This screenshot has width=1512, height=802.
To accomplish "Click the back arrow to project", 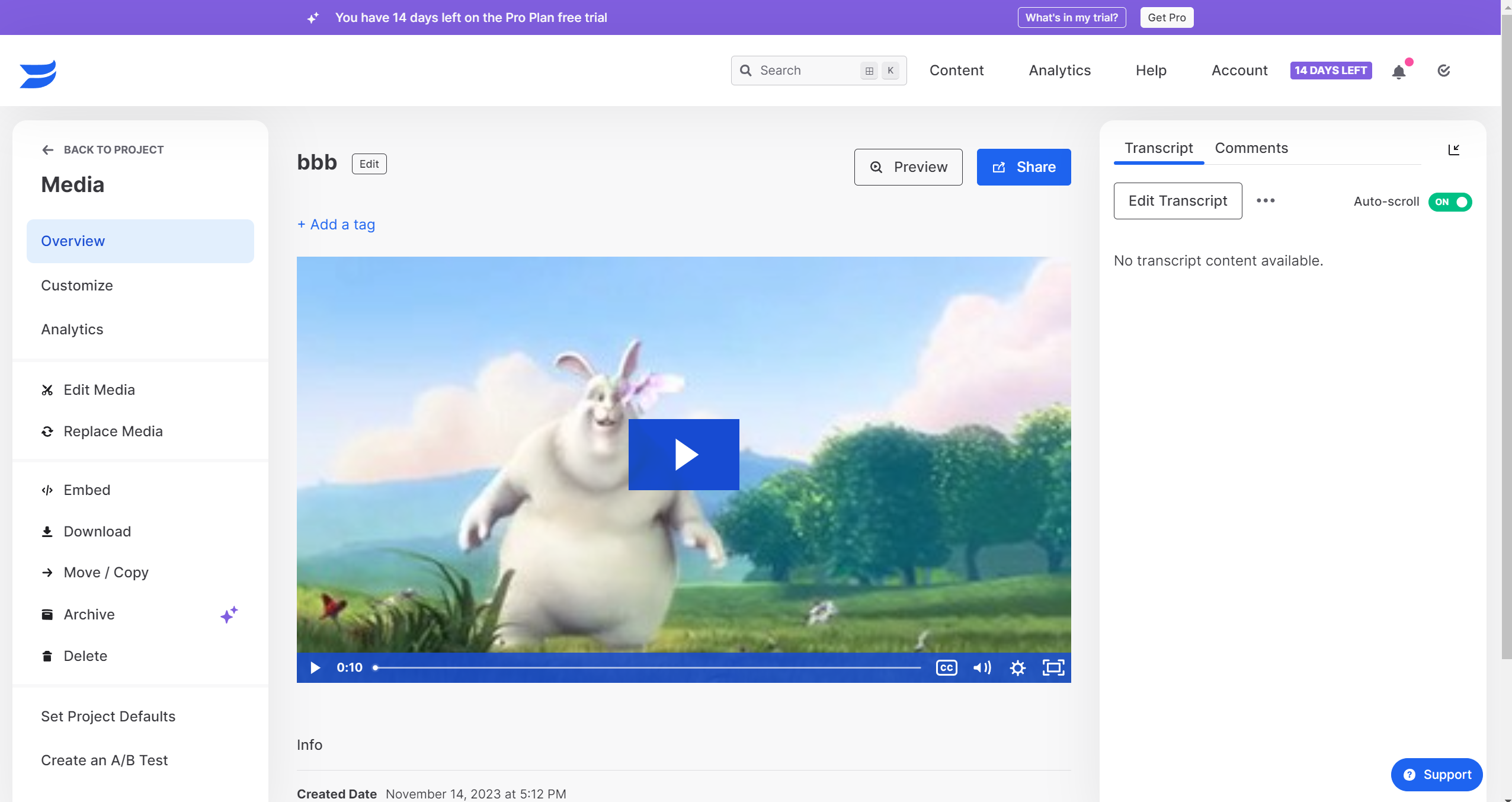I will pyautogui.click(x=48, y=150).
